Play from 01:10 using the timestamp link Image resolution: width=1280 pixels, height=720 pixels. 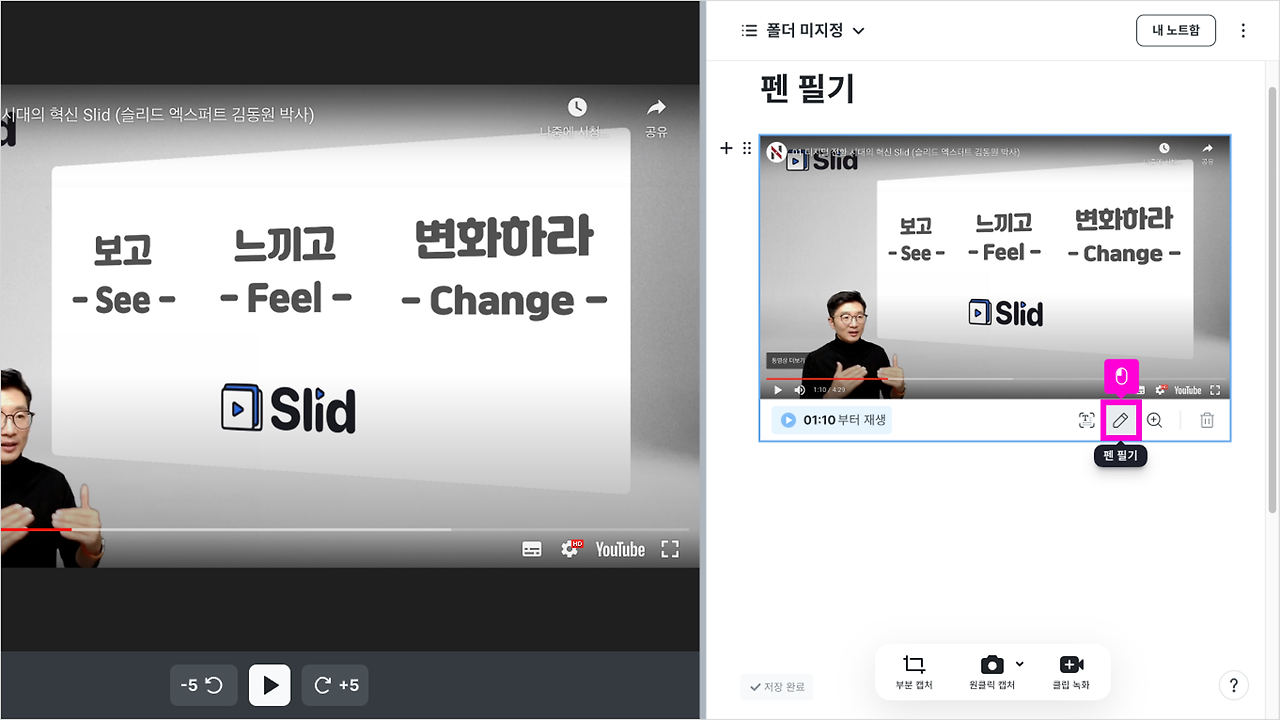coord(831,420)
